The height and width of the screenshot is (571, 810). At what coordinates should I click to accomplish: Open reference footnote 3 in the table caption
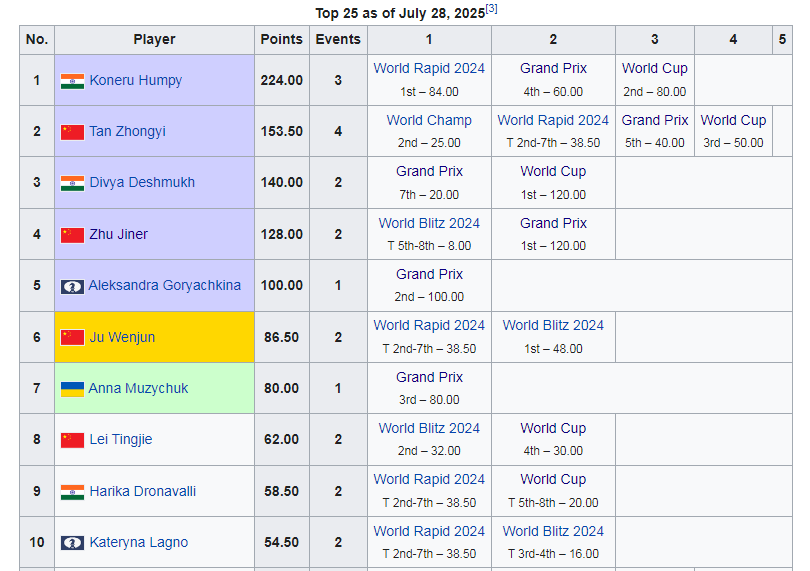tap(492, 9)
